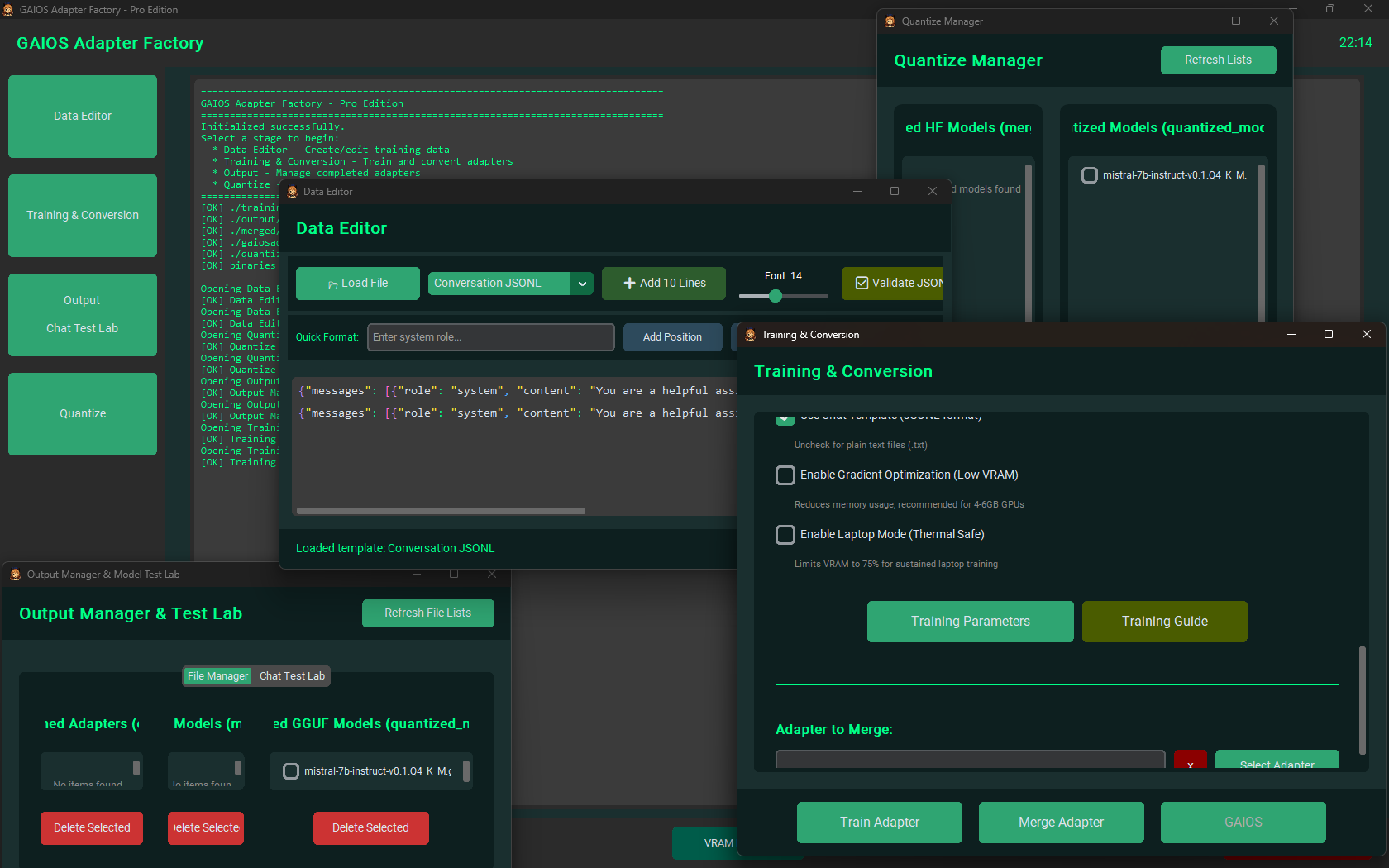This screenshot has width=1389, height=868.
Task: Open the Data Editor stage from sidebar
Action: (83, 117)
